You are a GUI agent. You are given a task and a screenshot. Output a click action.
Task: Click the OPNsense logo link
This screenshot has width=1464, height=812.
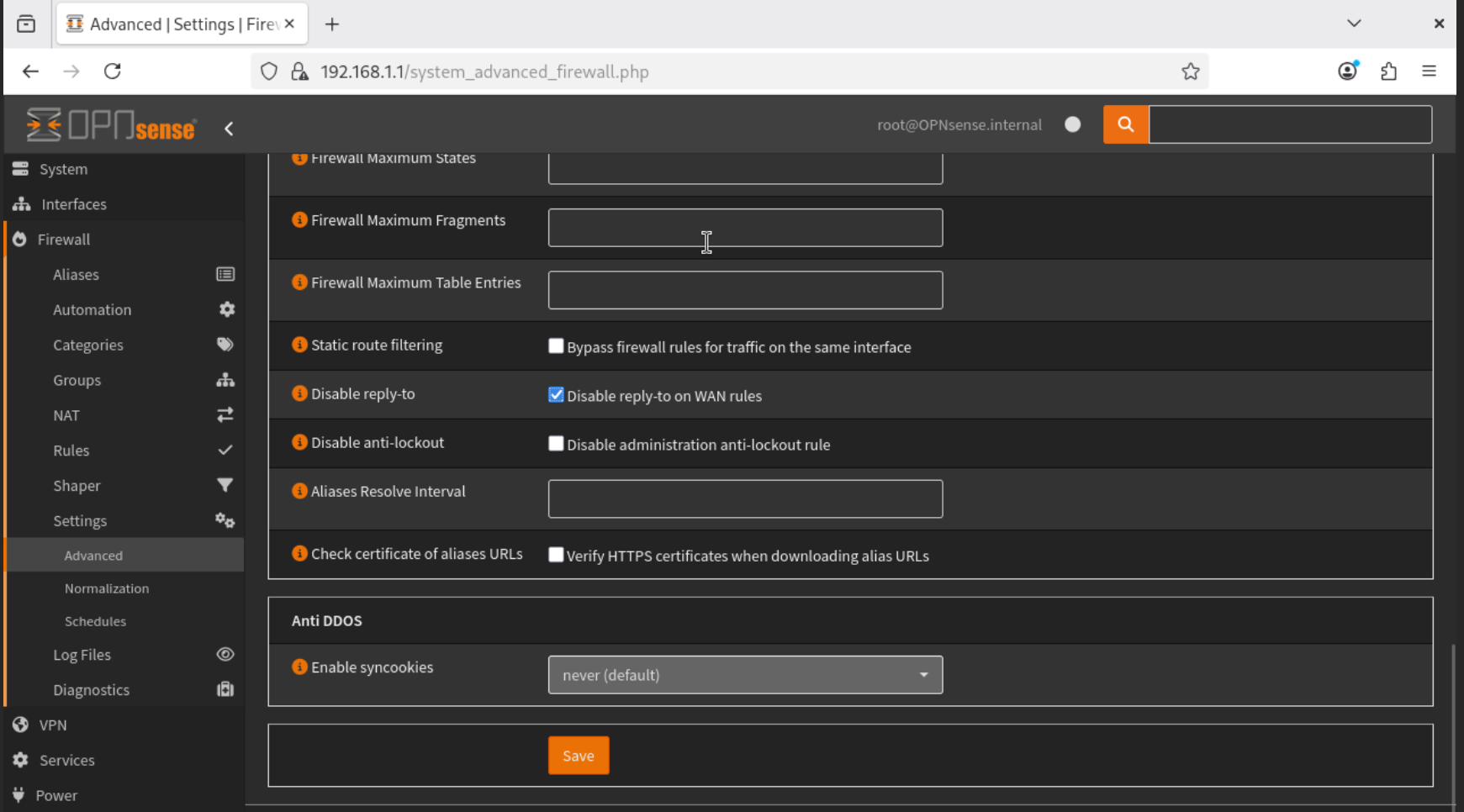point(111,125)
